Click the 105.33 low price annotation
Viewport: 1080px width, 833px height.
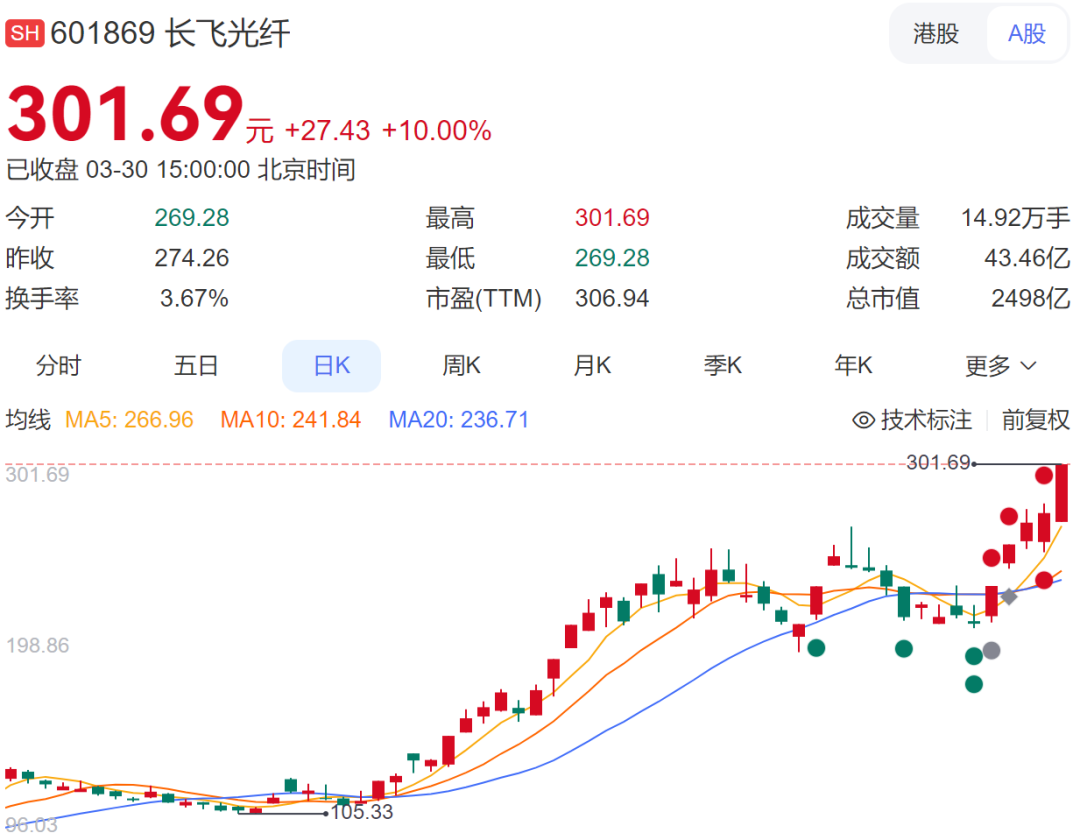(362, 812)
